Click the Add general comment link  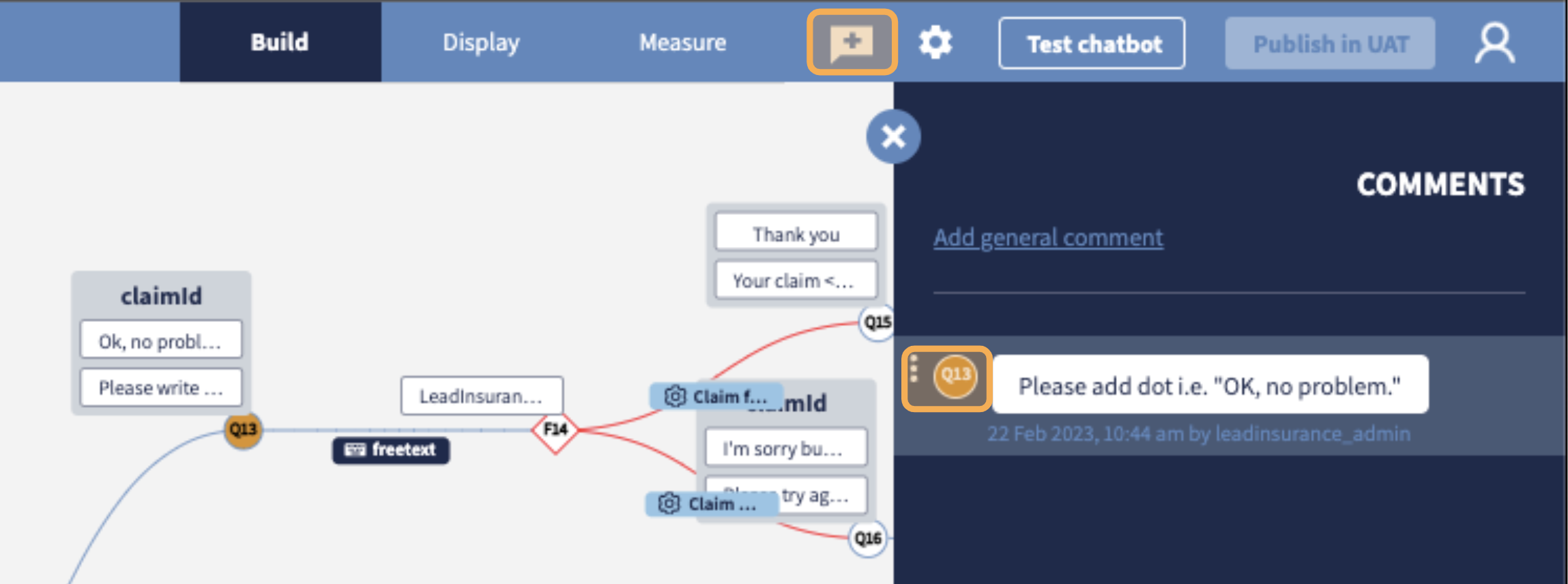click(1048, 237)
